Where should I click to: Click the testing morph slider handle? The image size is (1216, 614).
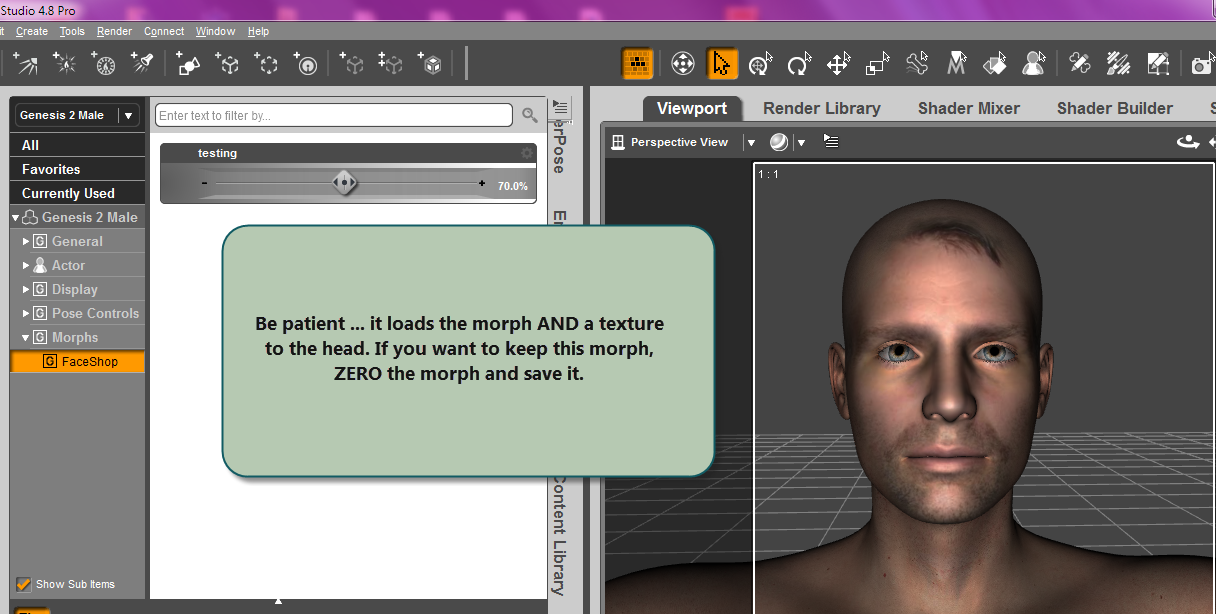pos(344,182)
